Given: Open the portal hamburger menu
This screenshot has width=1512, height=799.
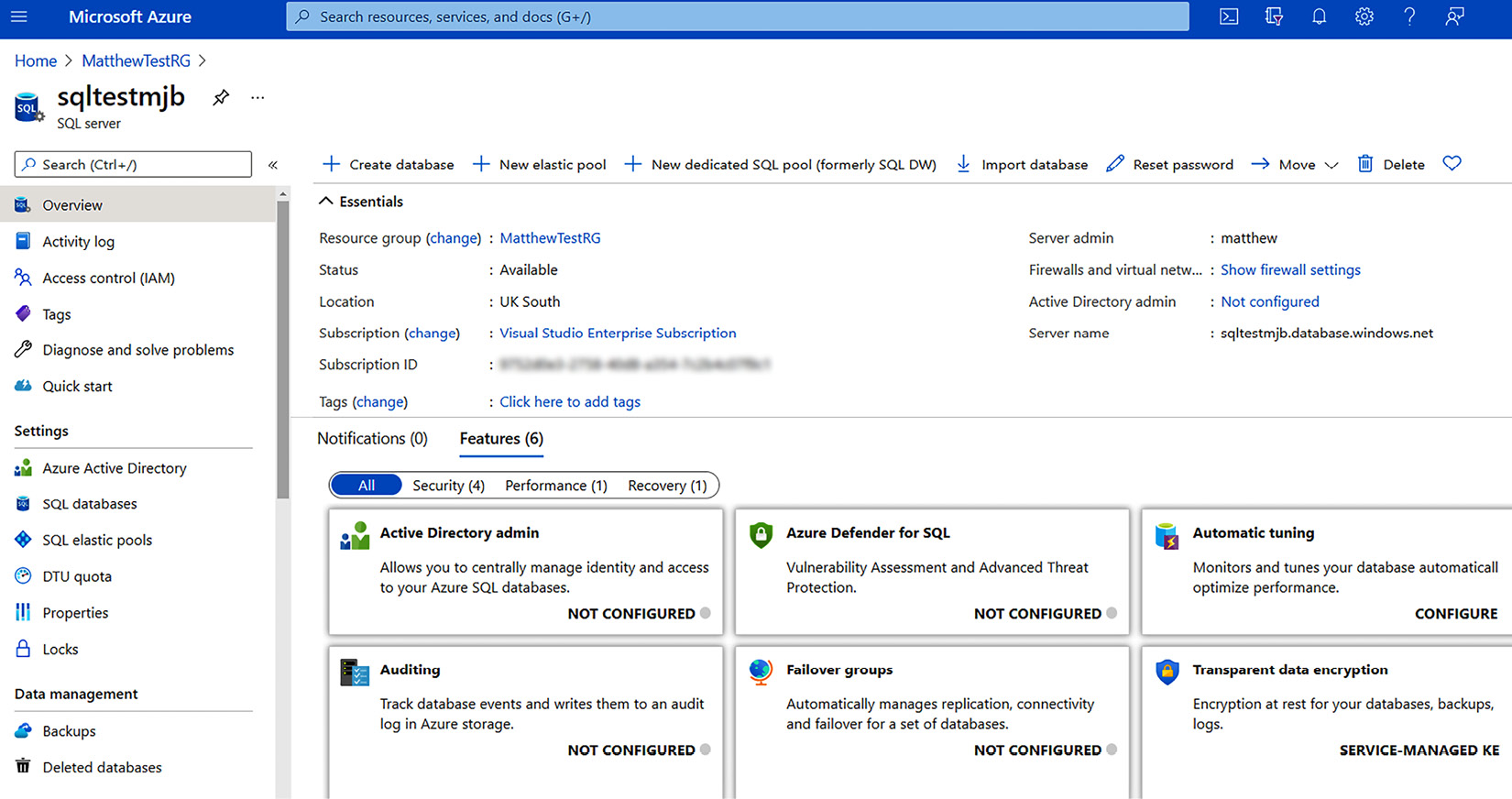Looking at the screenshot, I should (x=18, y=16).
